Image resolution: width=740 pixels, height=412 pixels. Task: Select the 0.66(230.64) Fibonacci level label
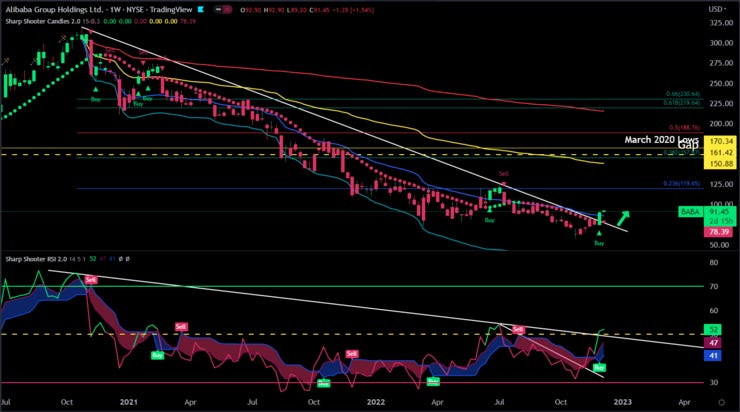click(683, 94)
